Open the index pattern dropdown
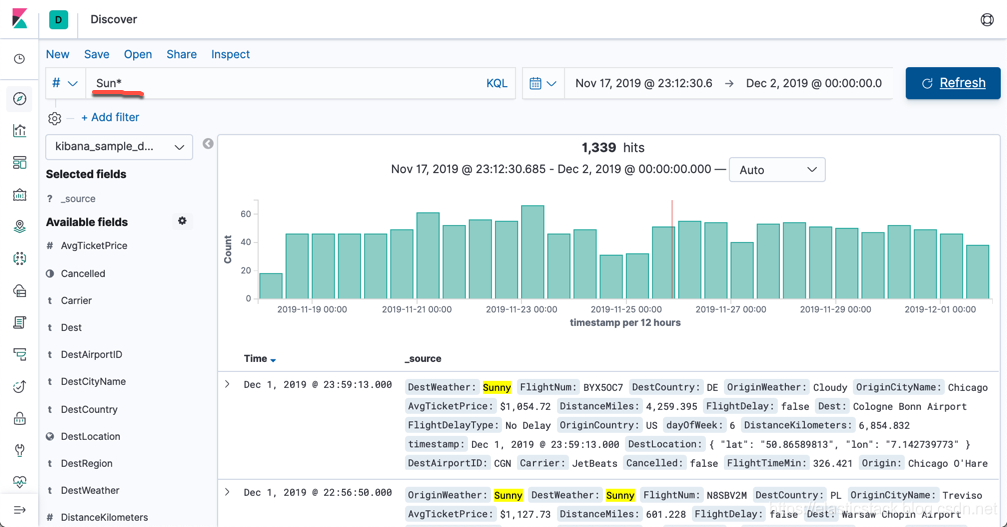 (x=119, y=146)
